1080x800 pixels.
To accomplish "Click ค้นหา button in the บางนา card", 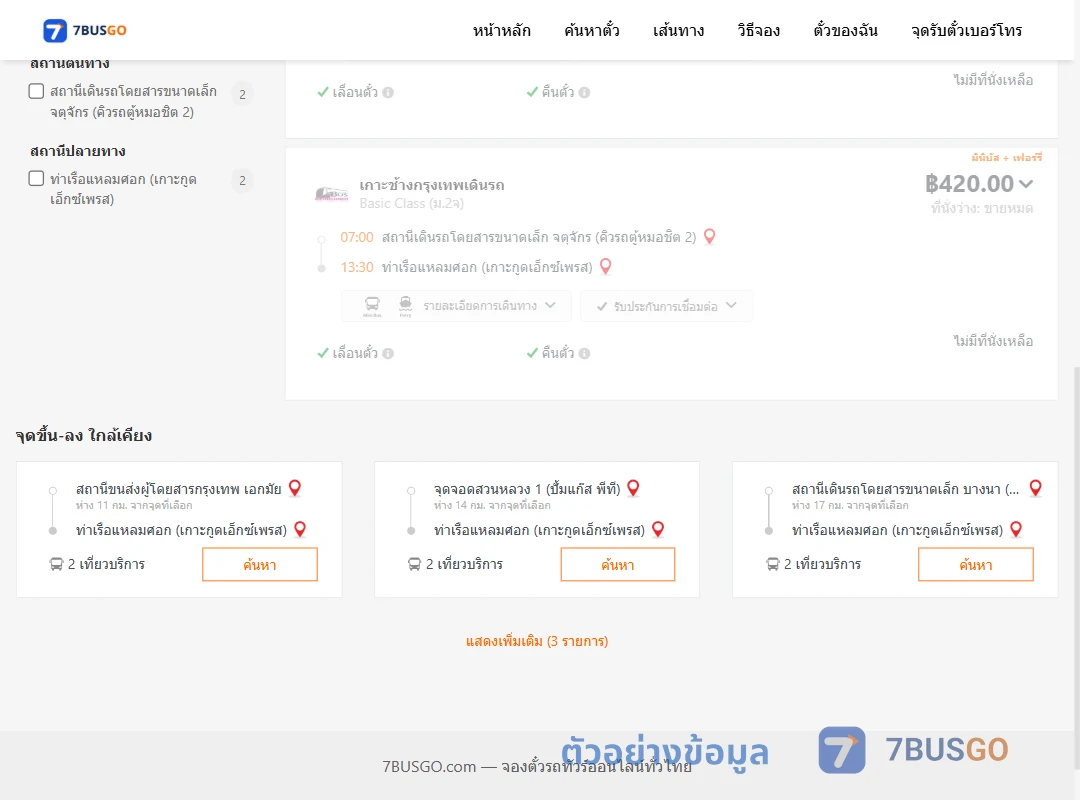I will click(975, 564).
